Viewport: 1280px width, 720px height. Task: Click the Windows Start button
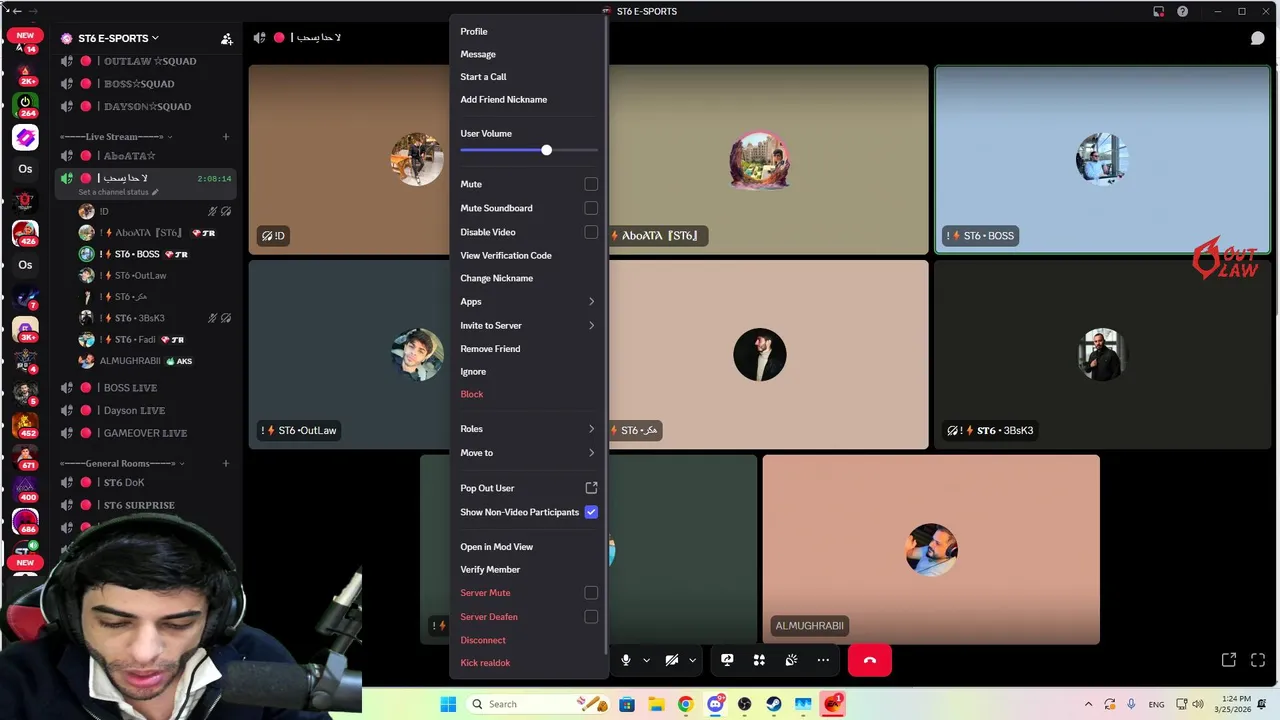[x=448, y=704]
